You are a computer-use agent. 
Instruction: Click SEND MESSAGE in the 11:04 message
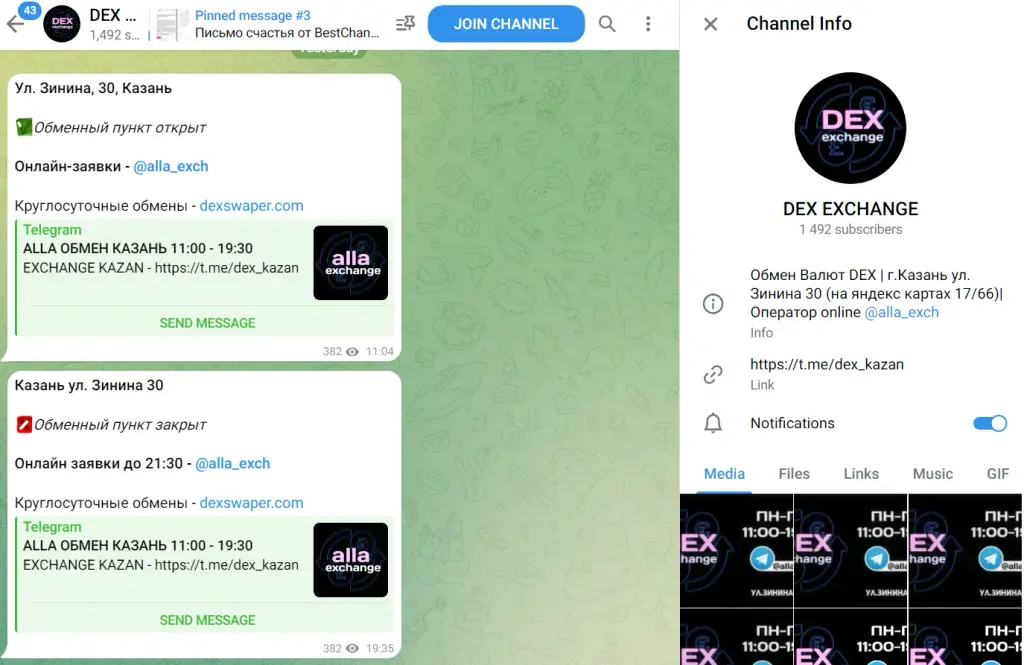pyautogui.click(x=207, y=323)
